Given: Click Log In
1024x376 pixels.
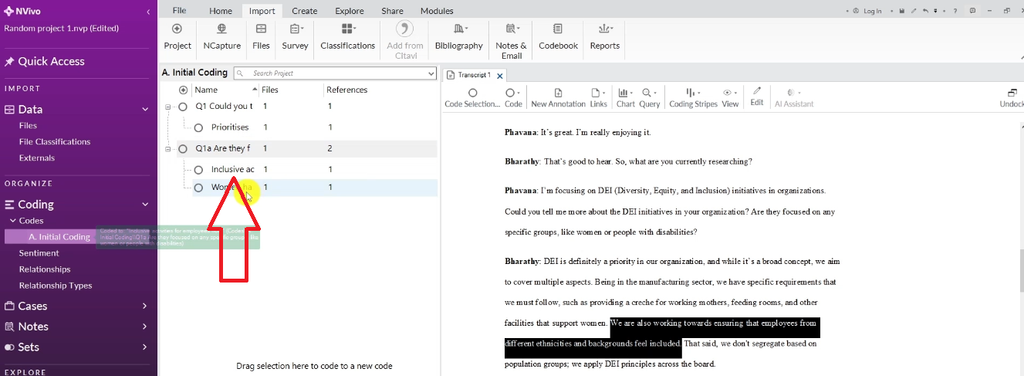Looking at the screenshot, I should [867, 11].
